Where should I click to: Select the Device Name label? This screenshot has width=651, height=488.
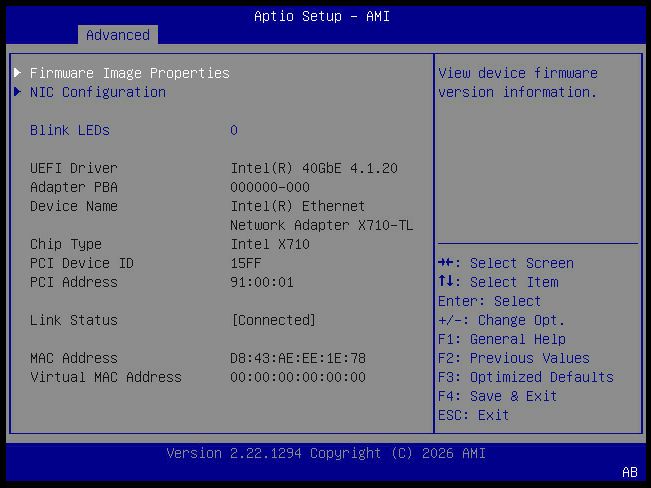point(73,206)
